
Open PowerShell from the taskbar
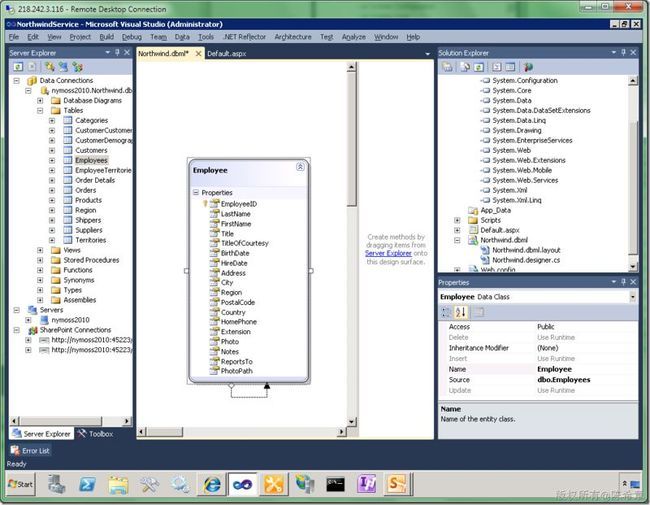point(87,484)
